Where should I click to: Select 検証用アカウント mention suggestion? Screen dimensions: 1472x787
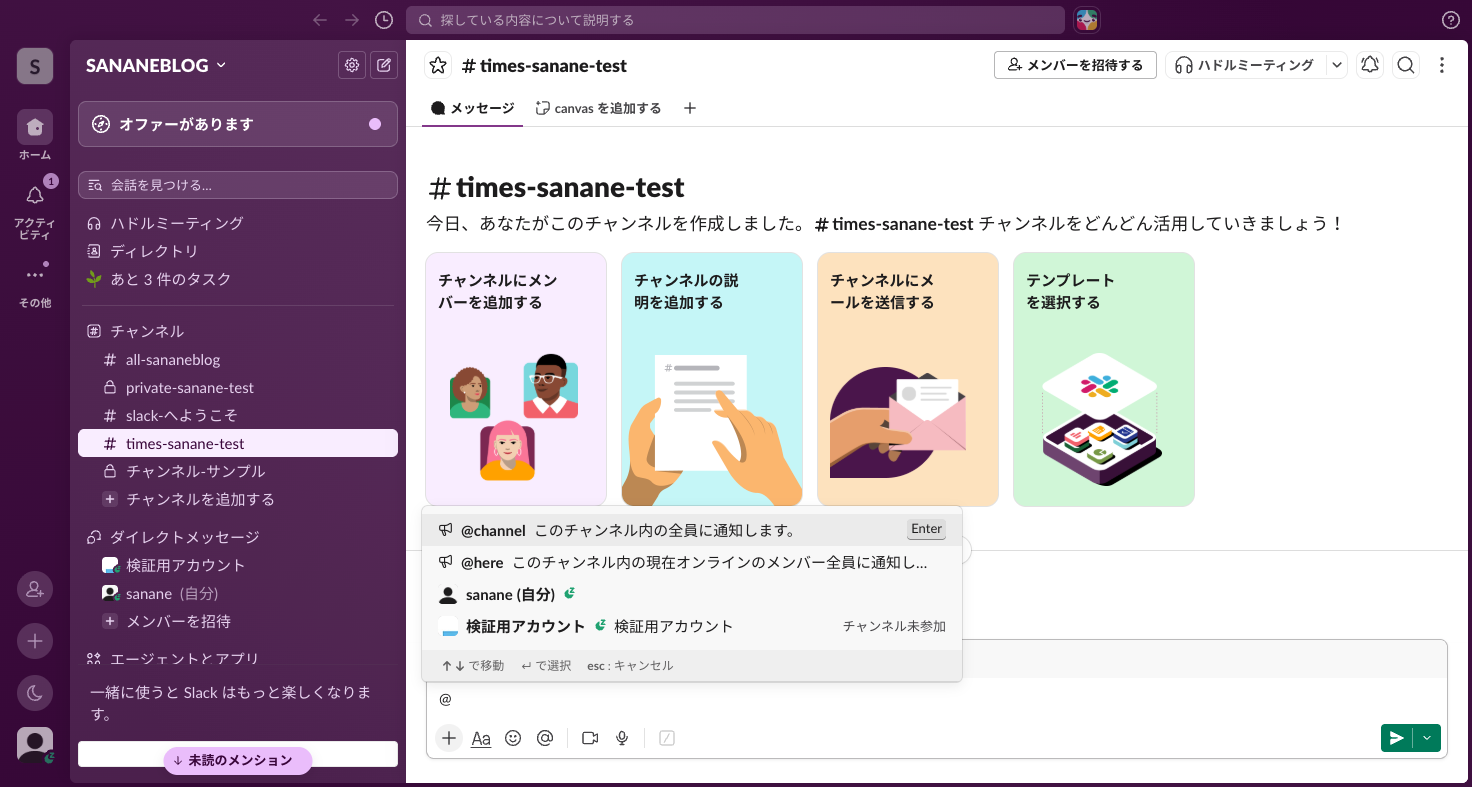pos(691,626)
